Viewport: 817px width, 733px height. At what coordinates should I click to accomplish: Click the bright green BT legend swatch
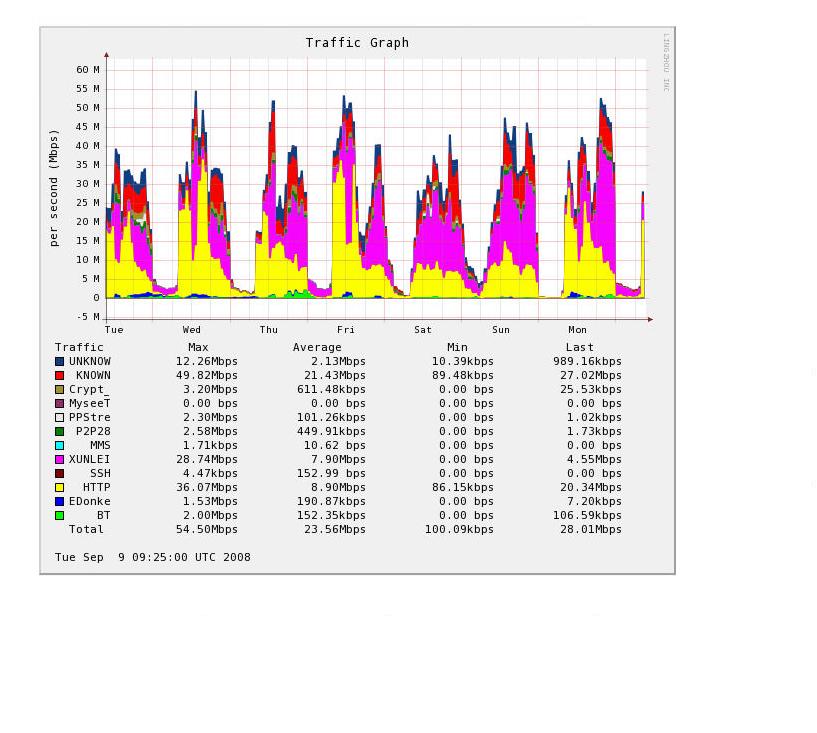click(60, 516)
